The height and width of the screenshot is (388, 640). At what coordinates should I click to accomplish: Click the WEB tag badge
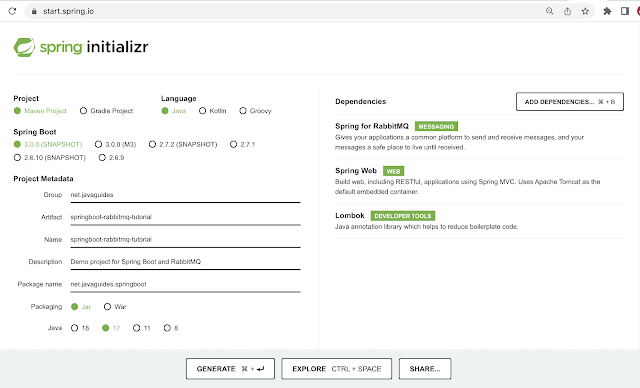[393, 171]
